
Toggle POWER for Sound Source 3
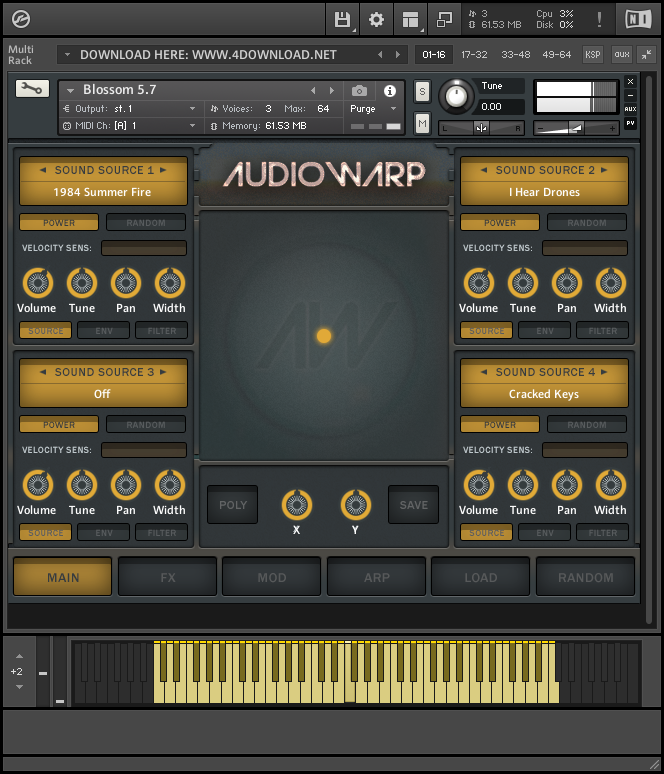click(59, 425)
